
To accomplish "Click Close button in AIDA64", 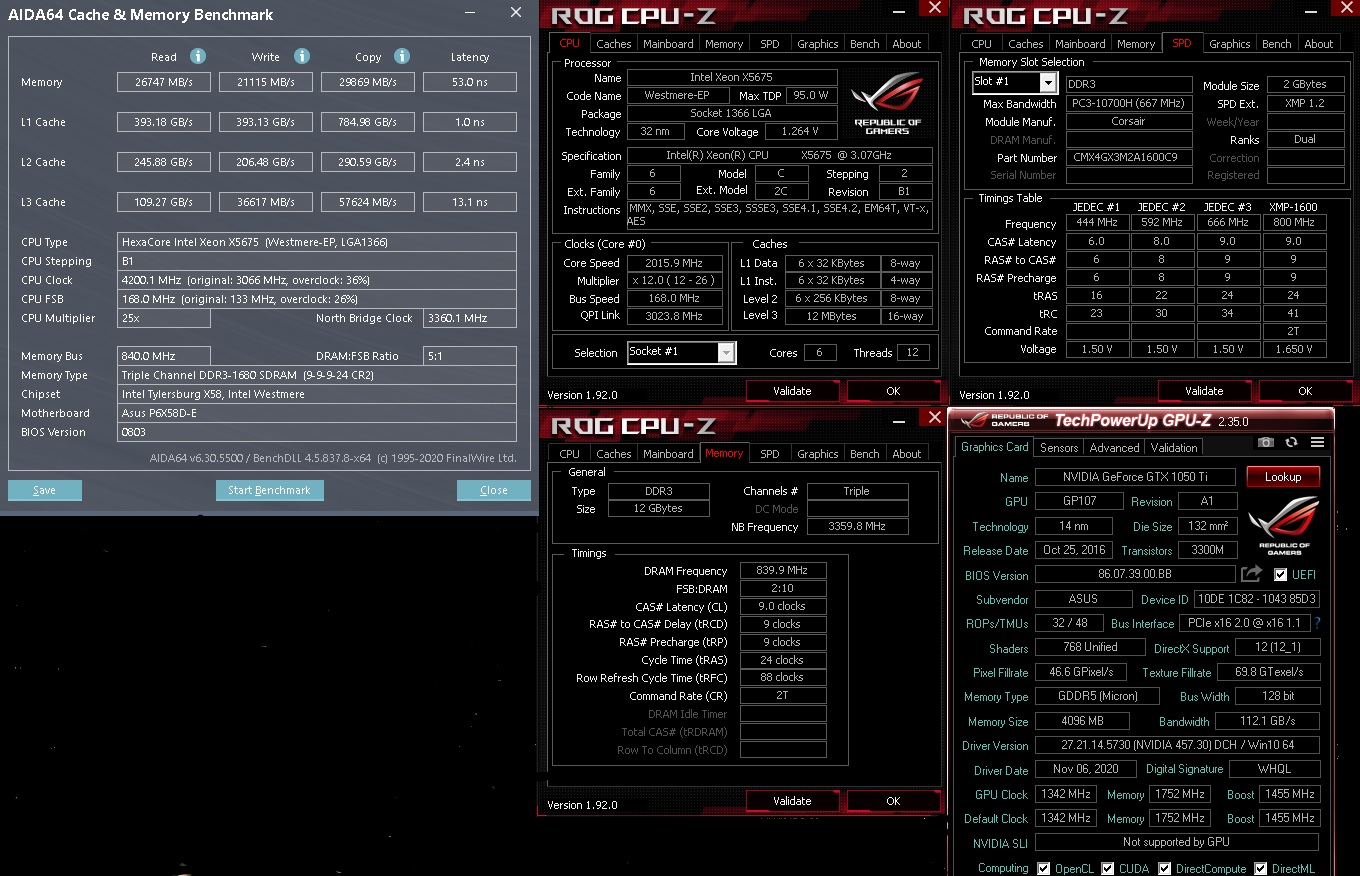I will [x=494, y=490].
